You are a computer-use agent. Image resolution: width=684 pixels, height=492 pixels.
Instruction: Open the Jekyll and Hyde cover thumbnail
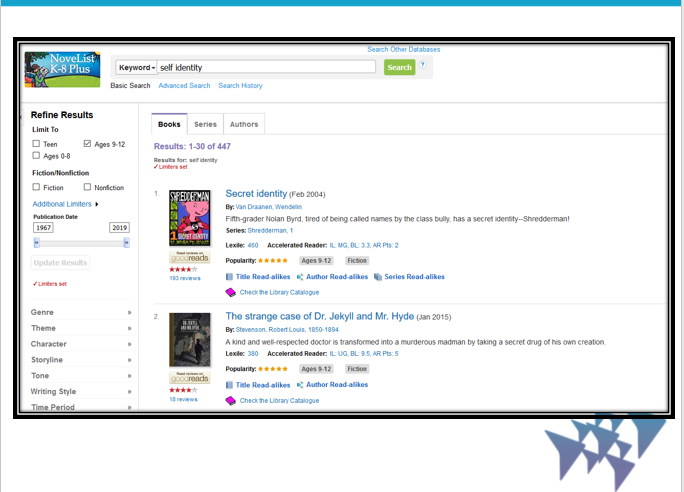point(190,340)
